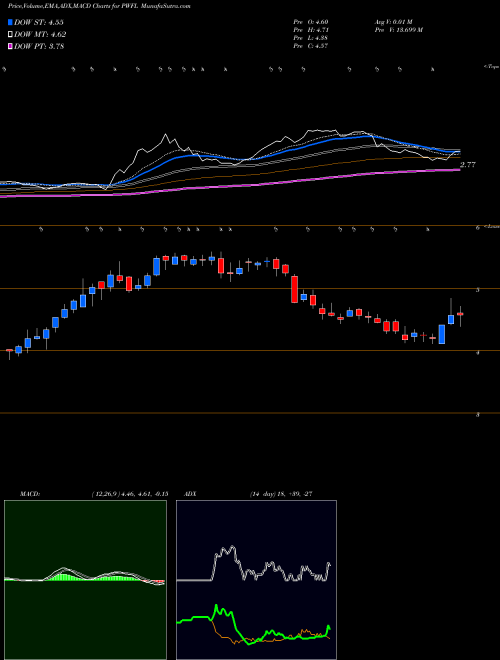Click the 'Pre V: 13.699 M' value

click(399, 30)
